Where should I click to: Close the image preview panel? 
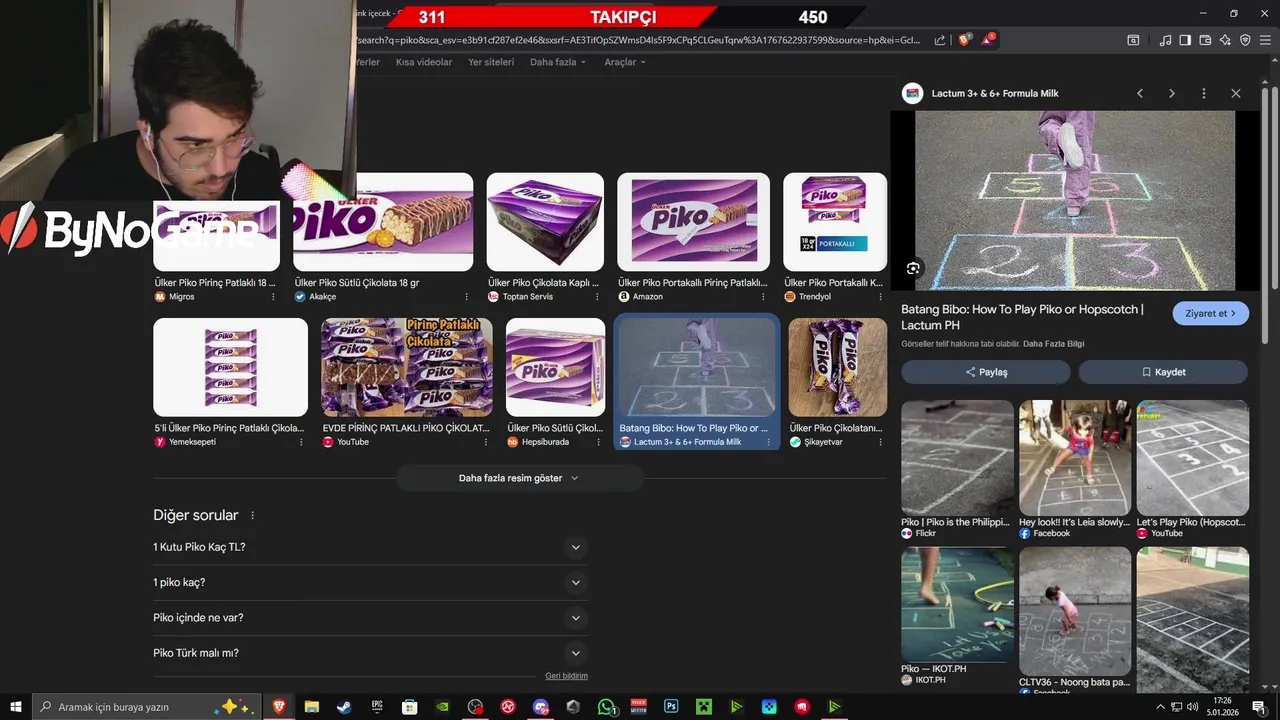coord(1236,93)
